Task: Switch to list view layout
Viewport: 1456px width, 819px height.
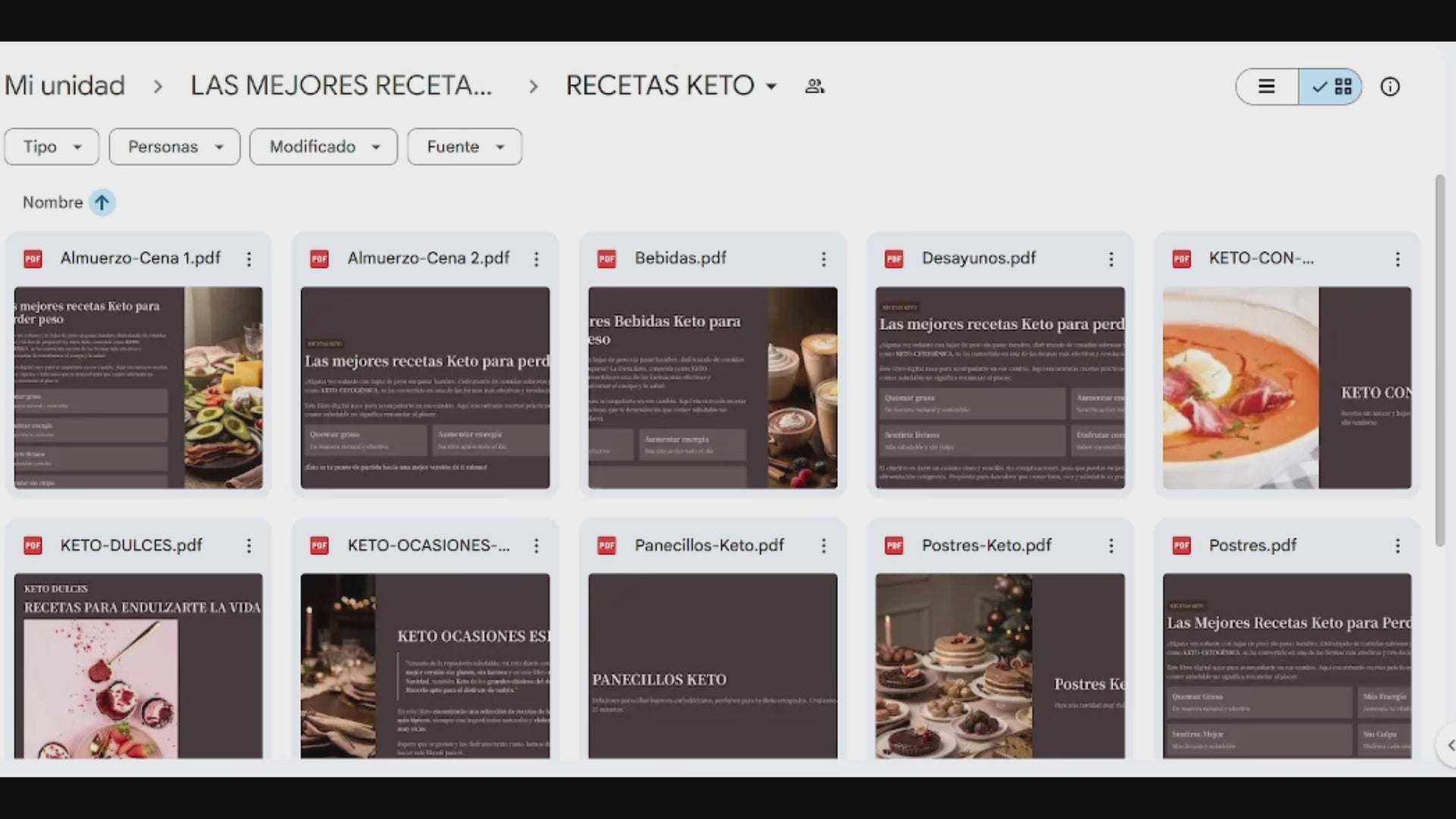Action: (x=1265, y=86)
